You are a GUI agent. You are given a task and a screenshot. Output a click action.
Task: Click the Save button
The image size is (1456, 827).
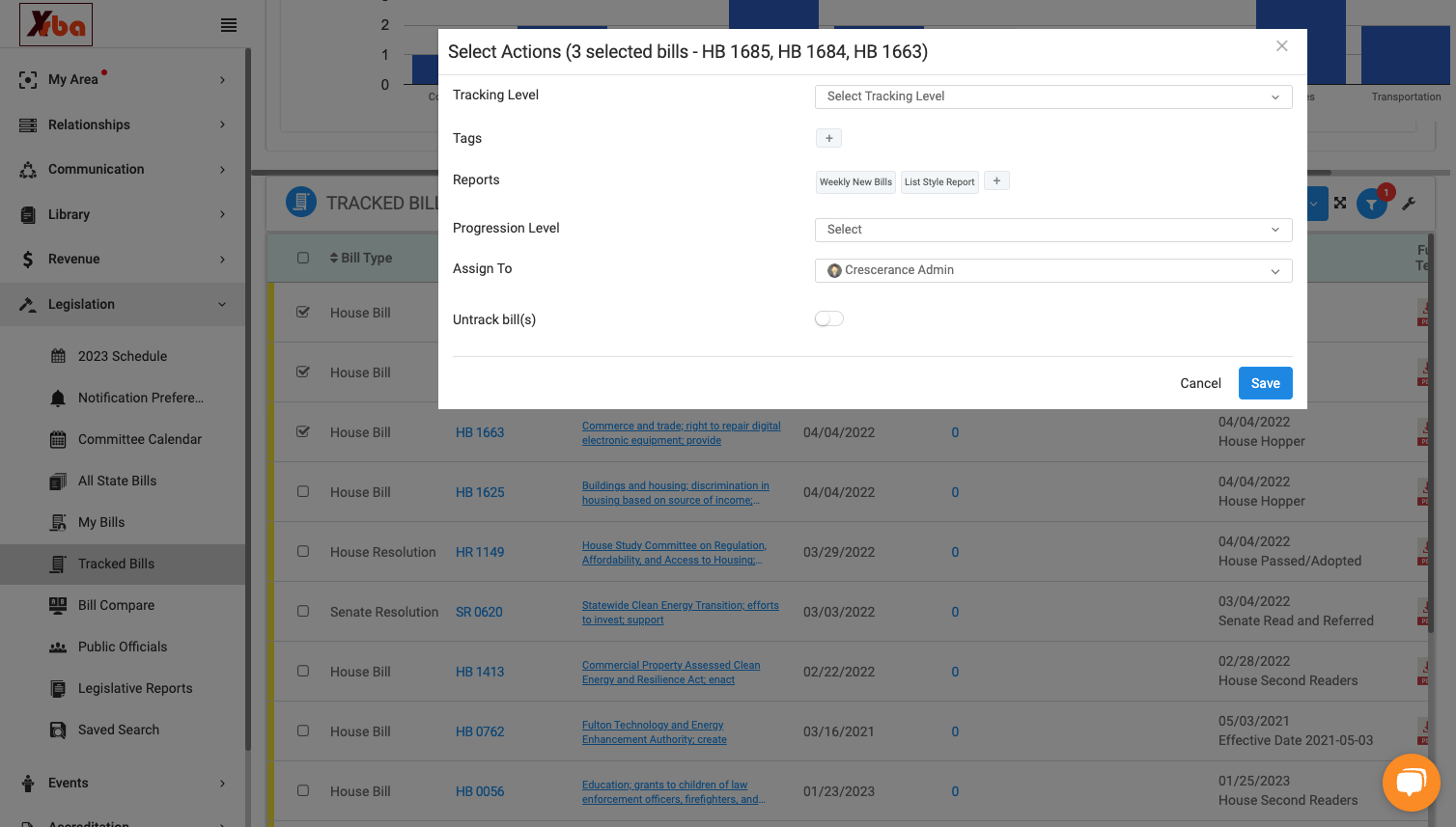click(1265, 383)
